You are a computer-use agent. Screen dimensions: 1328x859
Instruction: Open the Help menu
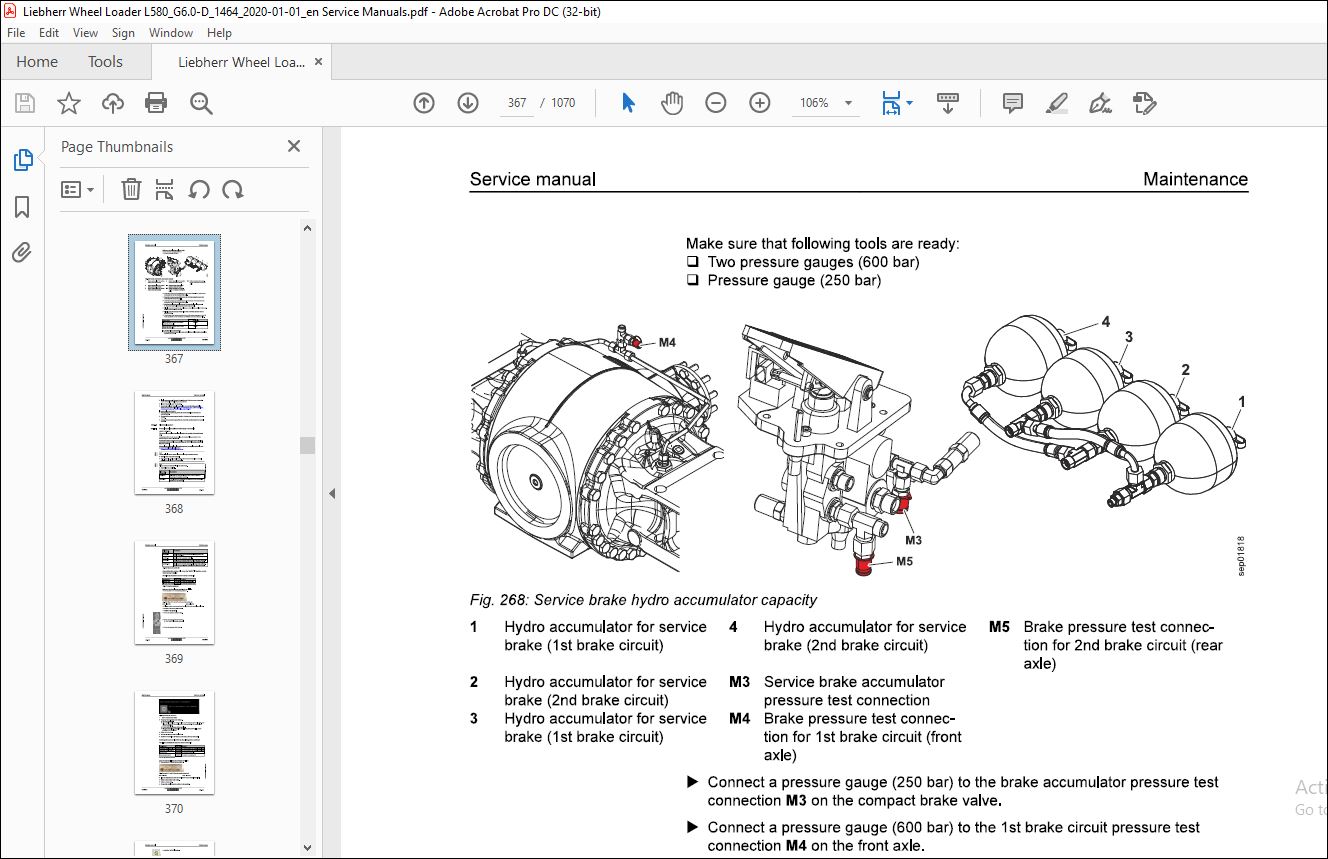coord(219,33)
